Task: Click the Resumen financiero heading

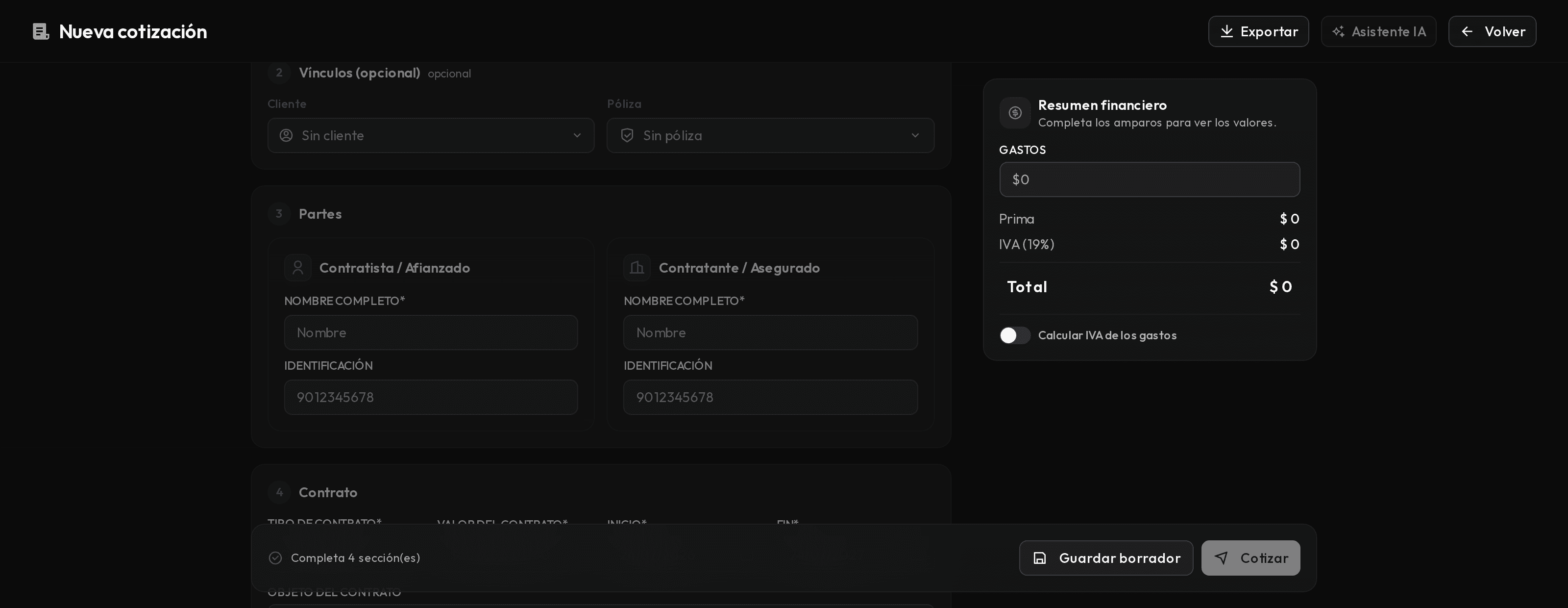Action: click(1102, 105)
